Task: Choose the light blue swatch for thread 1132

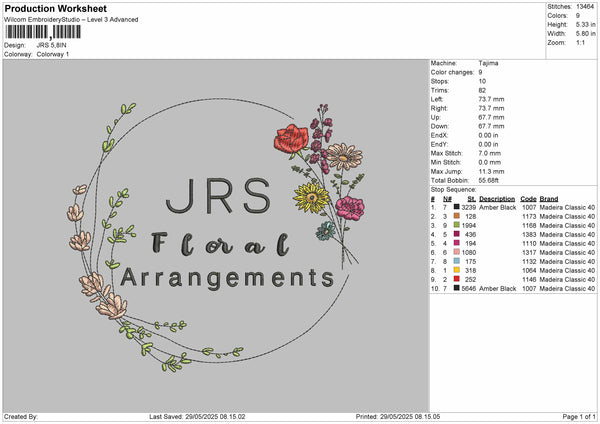Action: [457, 261]
